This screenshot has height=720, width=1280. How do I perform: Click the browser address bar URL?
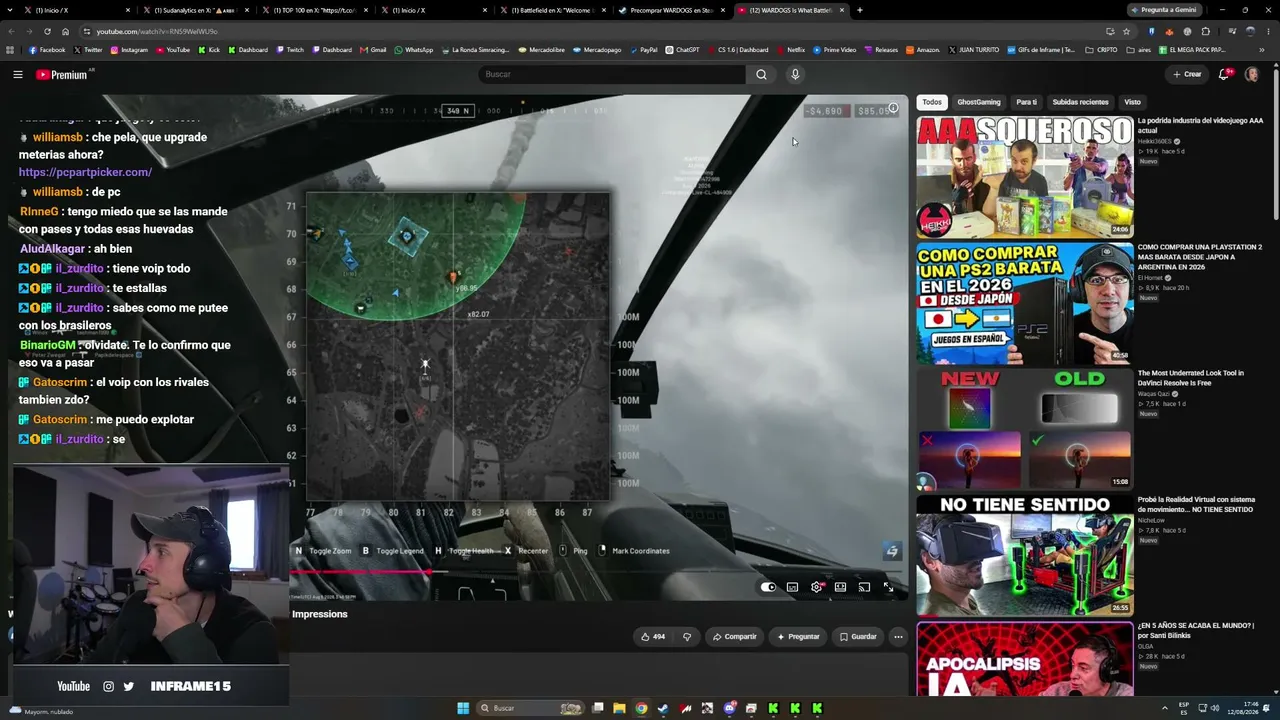pyautogui.click(x=157, y=31)
